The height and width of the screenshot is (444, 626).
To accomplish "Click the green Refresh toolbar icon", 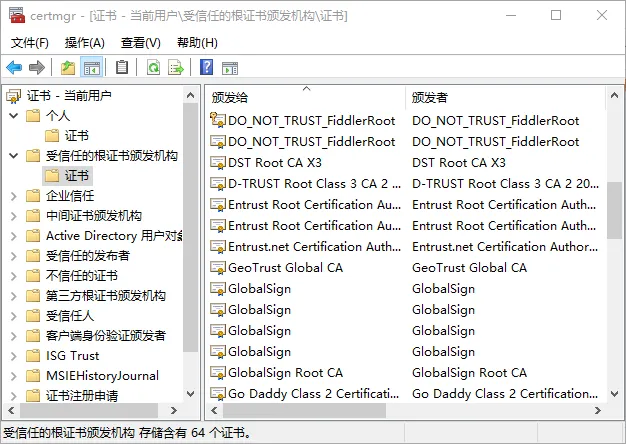I will pyautogui.click(x=153, y=67).
